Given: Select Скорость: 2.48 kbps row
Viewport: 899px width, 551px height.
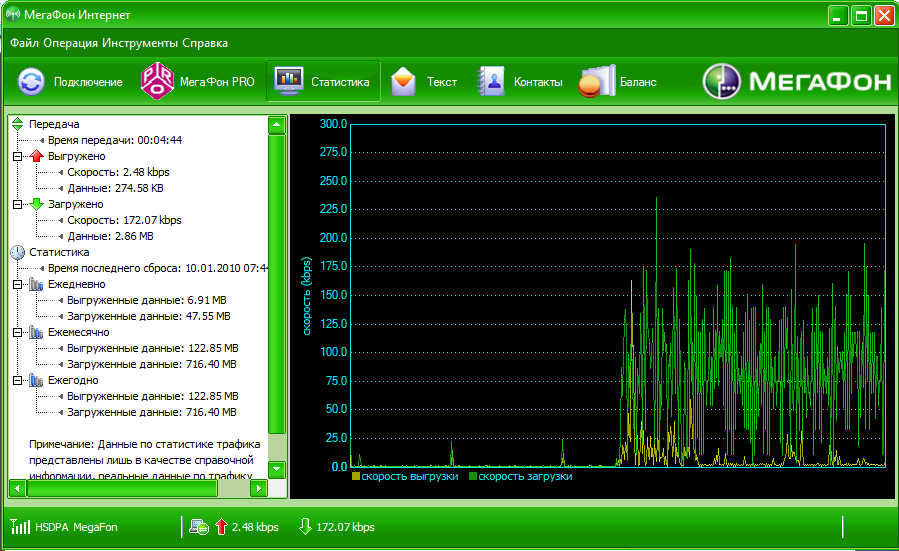Looking at the screenshot, I should click(x=118, y=172).
